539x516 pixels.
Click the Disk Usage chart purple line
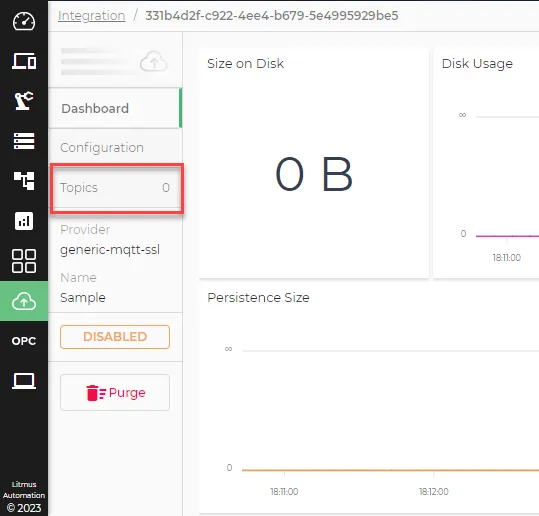coord(507,236)
